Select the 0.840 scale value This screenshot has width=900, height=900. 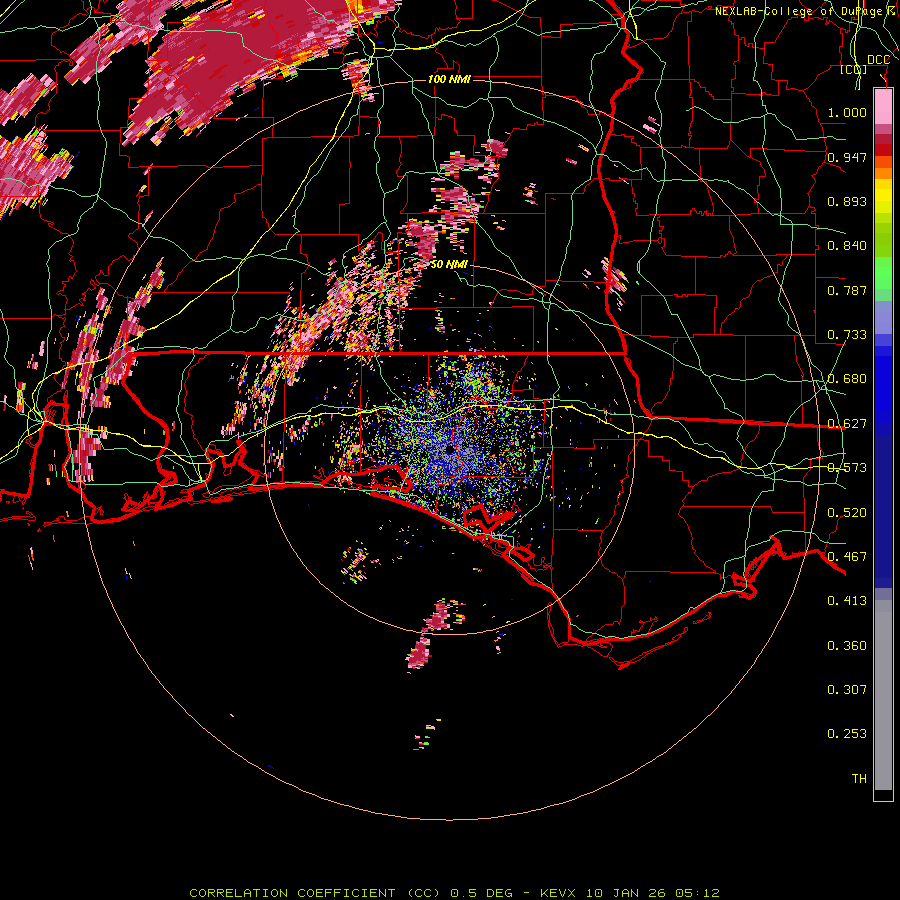point(847,246)
